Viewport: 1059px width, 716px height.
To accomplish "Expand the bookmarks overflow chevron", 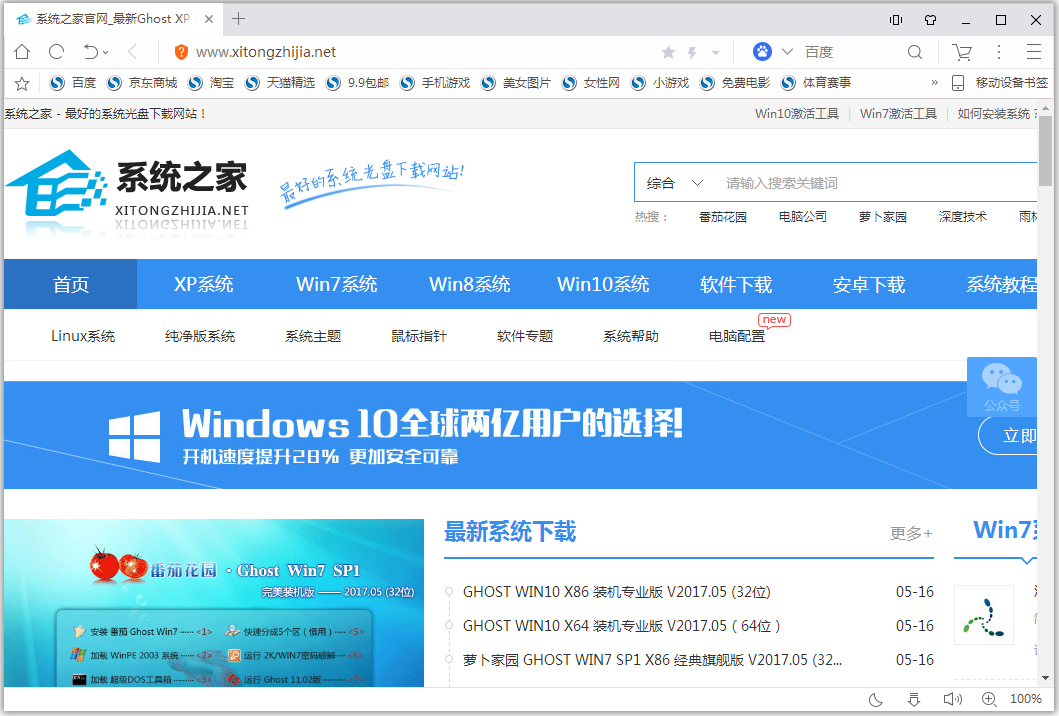I will 935,82.
